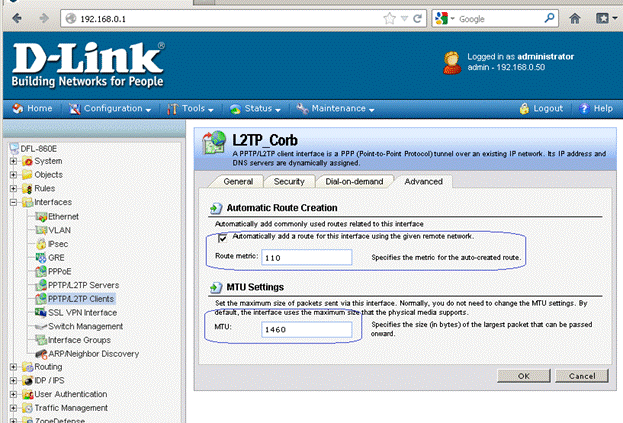Click the Google search engine icon
The image size is (623, 423).
tap(441, 18)
